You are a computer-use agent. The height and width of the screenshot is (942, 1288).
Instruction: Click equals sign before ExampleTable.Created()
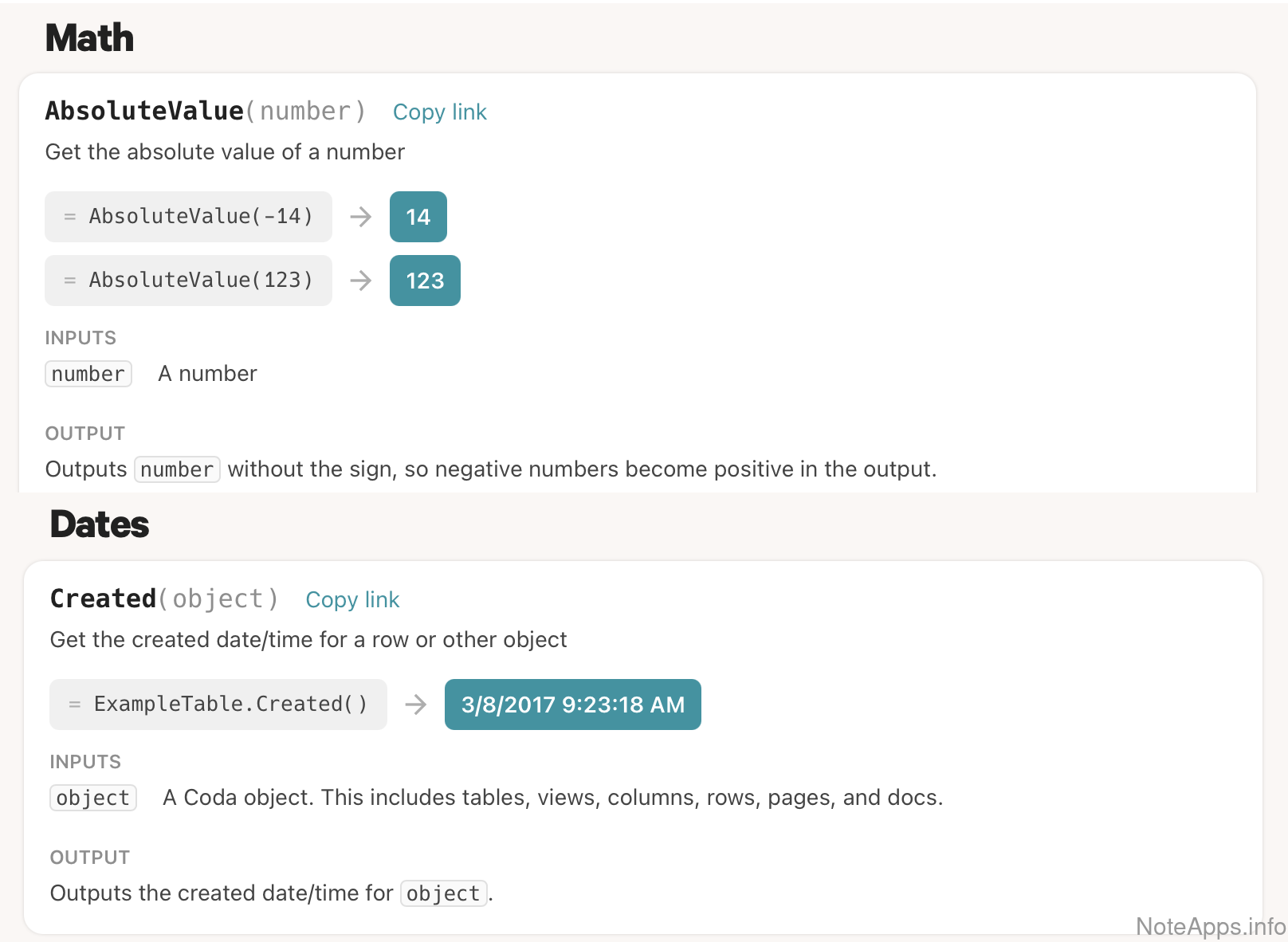[75, 705]
